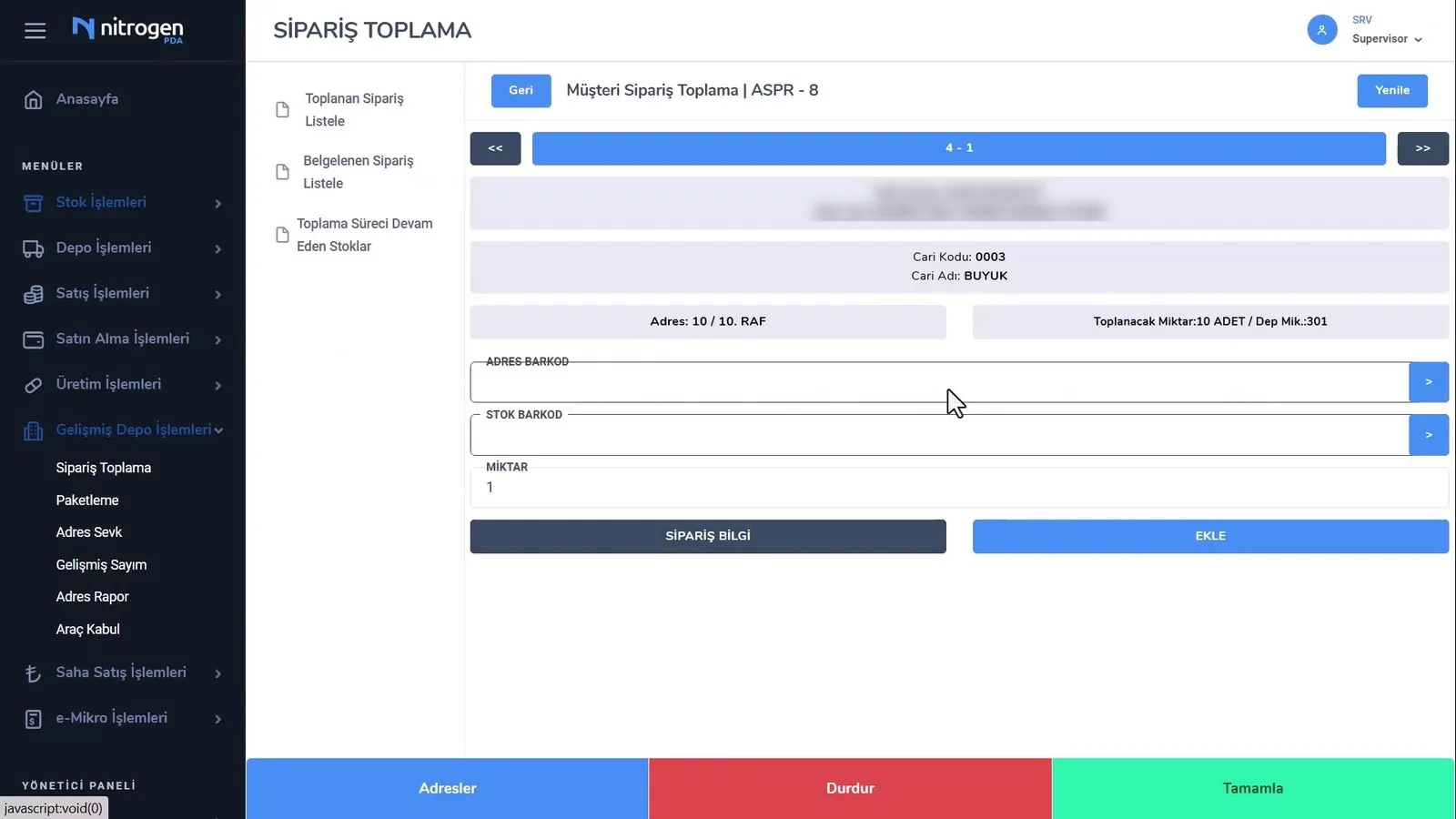Collapse Gelişmiş Depo İşlemleri chevron

(x=218, y=430)
